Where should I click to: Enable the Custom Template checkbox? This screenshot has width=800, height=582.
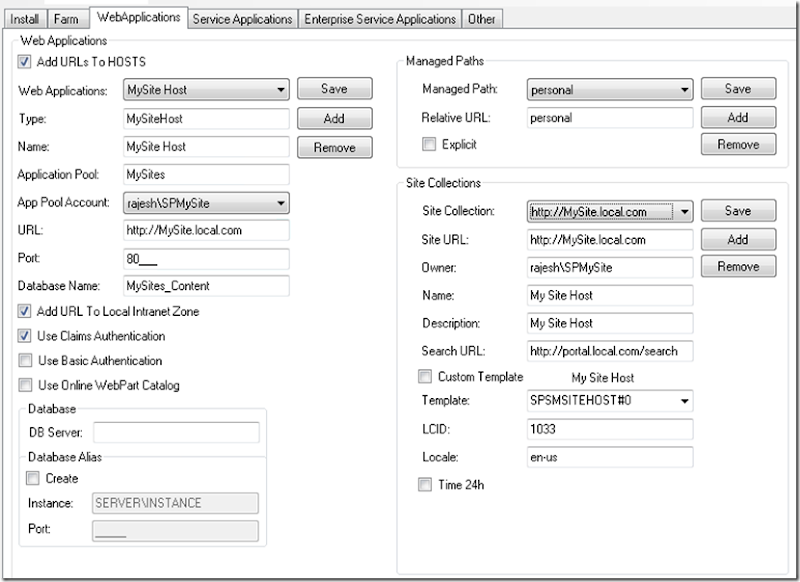(425, 377)
